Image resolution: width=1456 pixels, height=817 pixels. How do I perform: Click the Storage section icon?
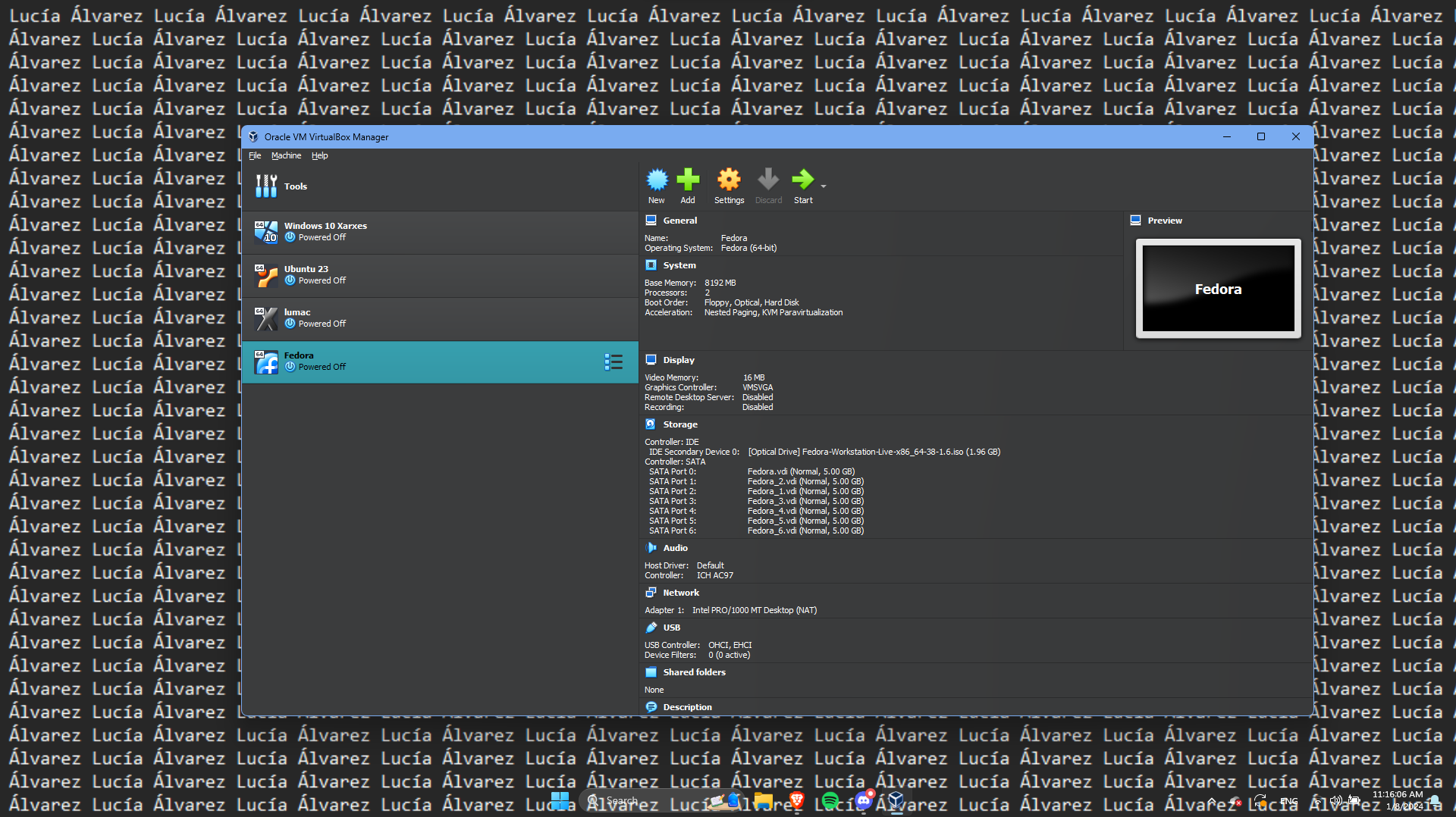[651, 424]
